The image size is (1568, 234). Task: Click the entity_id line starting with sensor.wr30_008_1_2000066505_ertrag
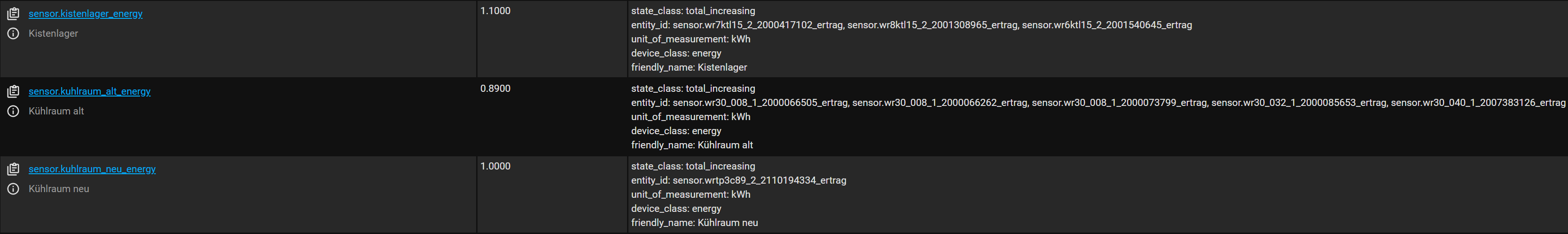click(x=1098, y=102)
